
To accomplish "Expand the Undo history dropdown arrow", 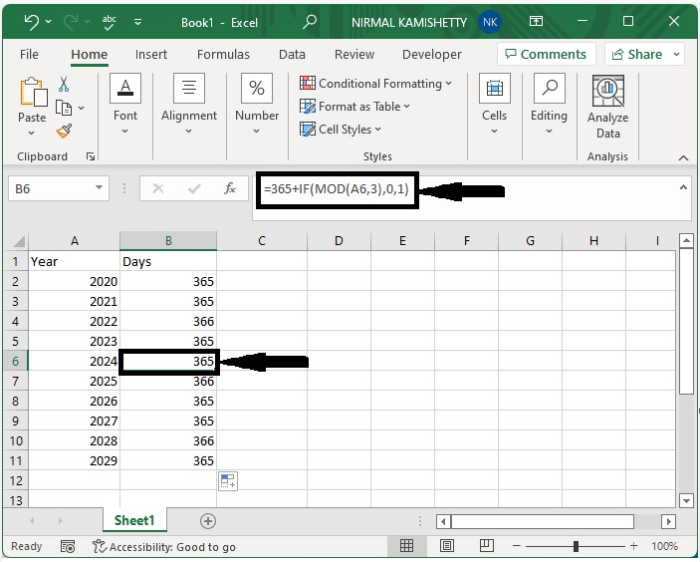I will pyautogui.click(x=48, y=21).
